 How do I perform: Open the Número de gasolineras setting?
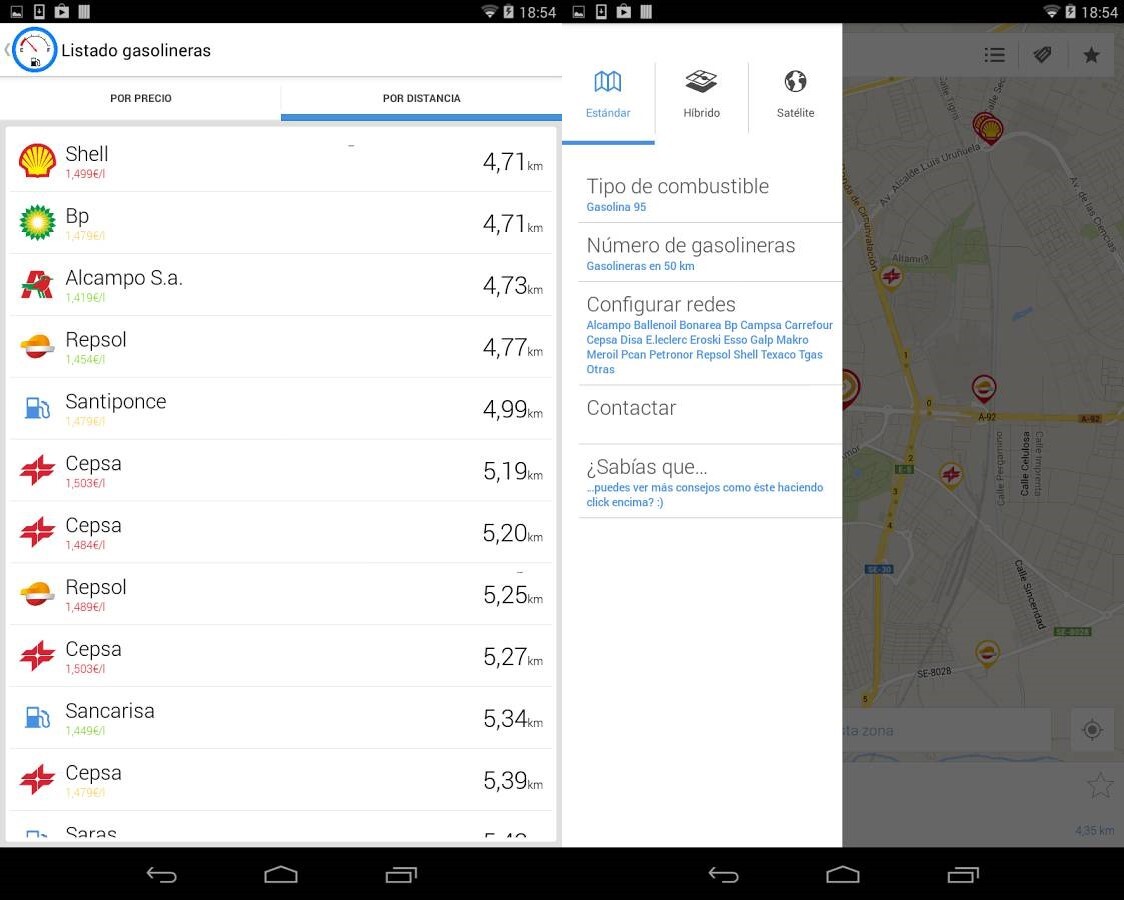(710, 254)
